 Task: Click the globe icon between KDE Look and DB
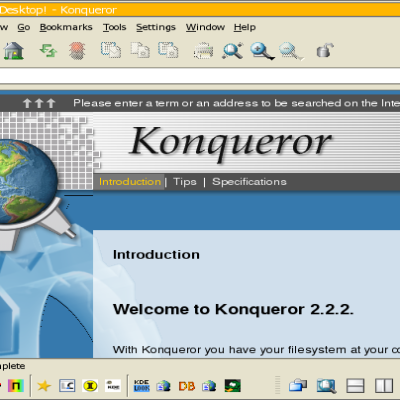coord(163,386)
